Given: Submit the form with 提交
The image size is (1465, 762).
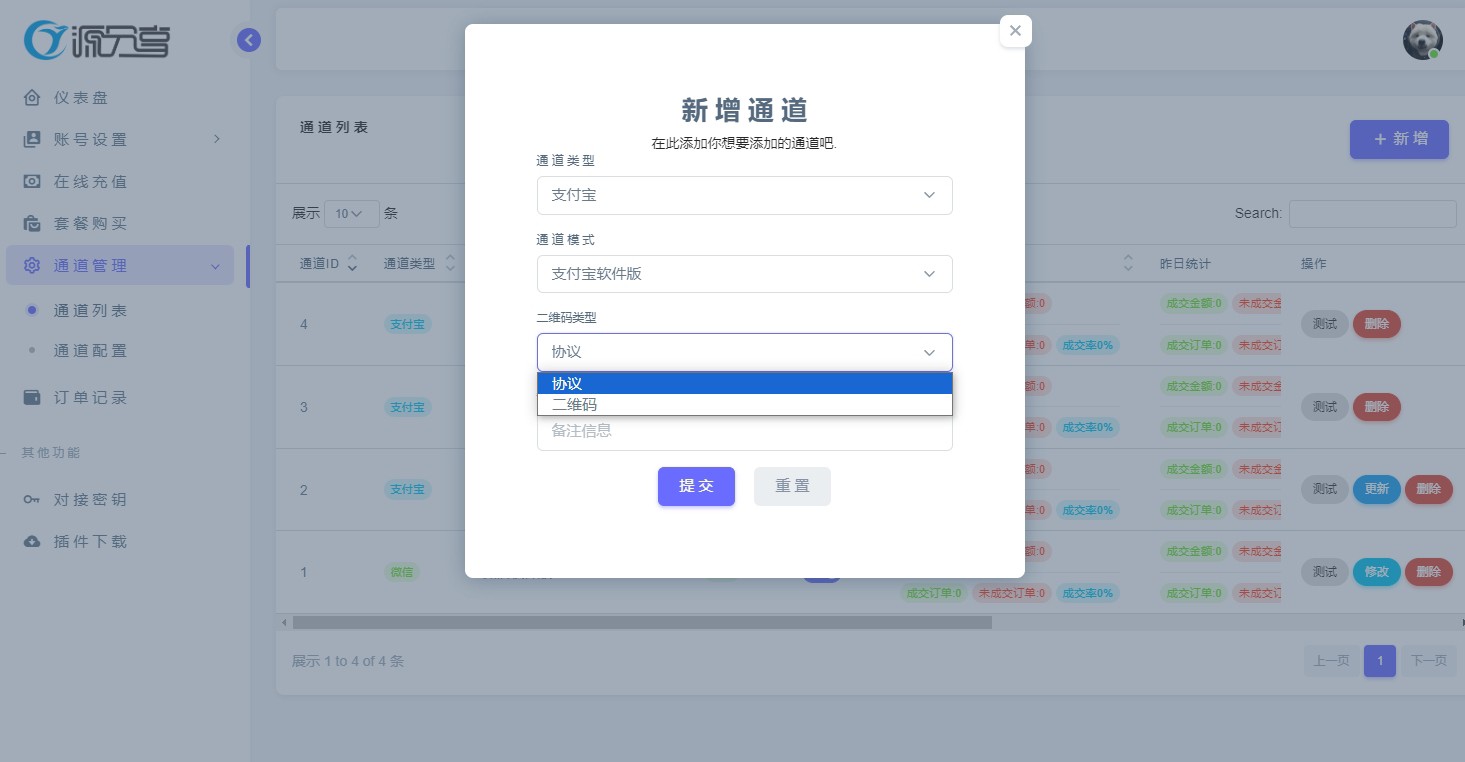Looking at the screenshot, I should click(696, 486).
